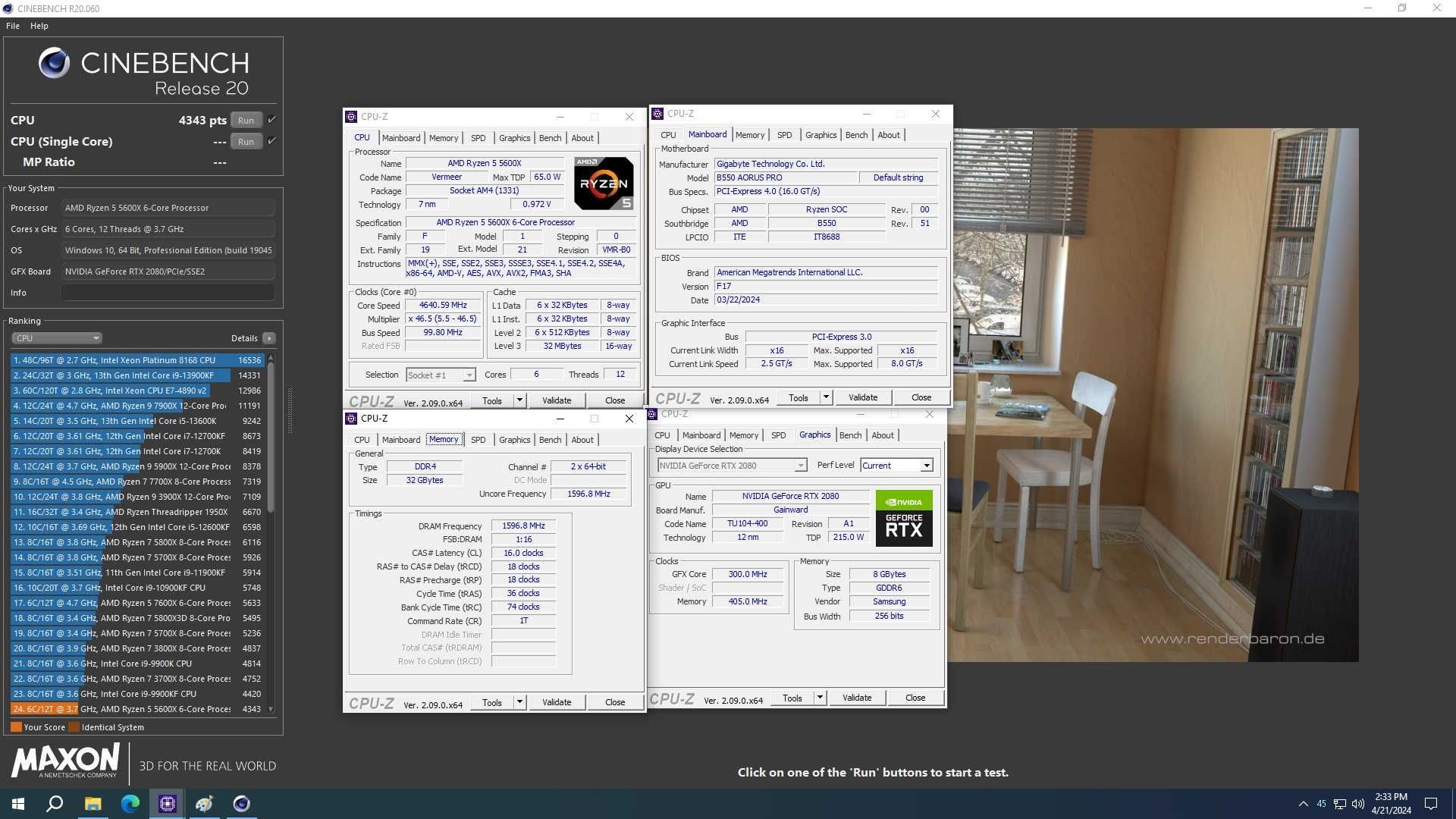Switch to About tab in Memory window
This screenshot has height=819, width=1456.
[x=582, y=440]
